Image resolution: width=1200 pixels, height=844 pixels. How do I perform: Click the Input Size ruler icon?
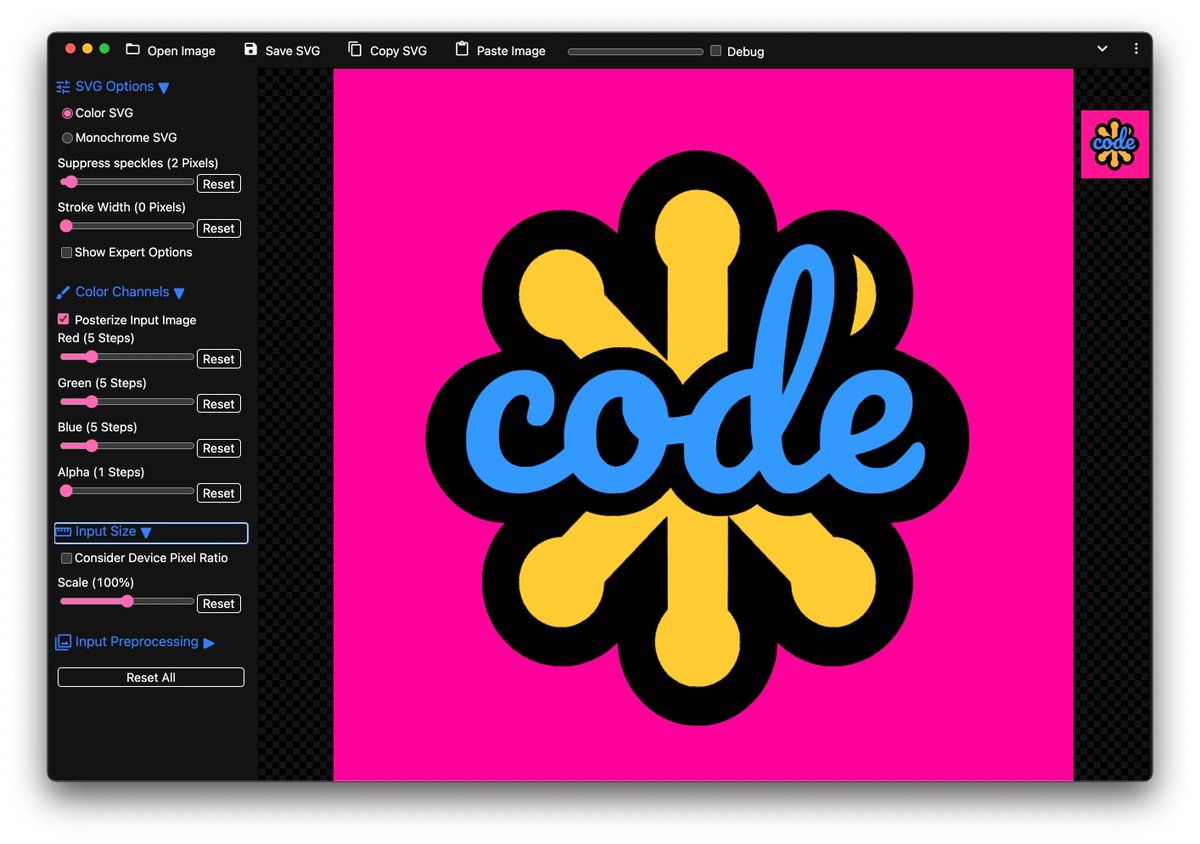[64, 532]
